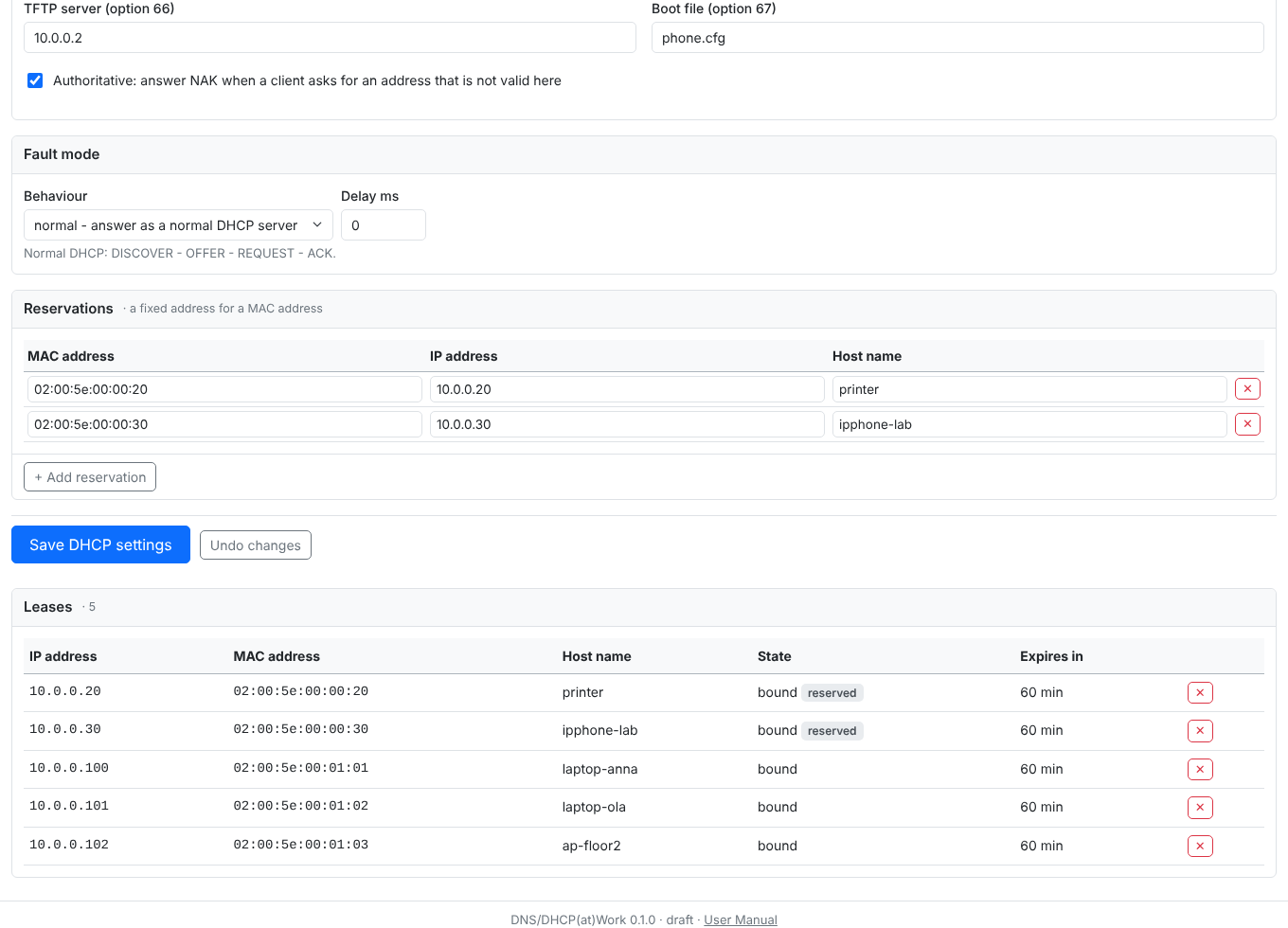Edit the Boot file option 67 field
Screen dimensions: 1288x928
coord(957,38)
